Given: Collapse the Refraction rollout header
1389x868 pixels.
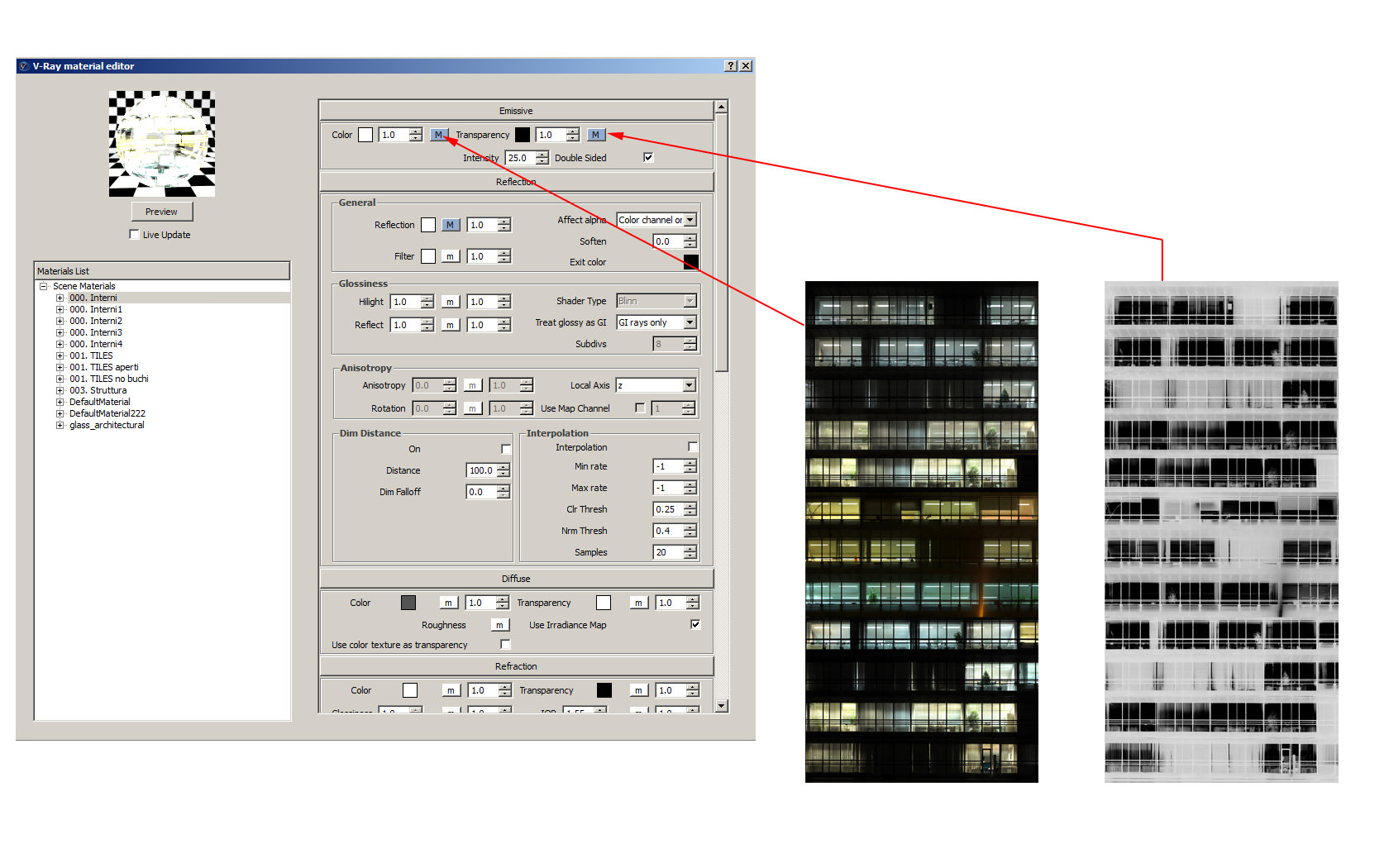Looking at the screenshot, I should coord(516,666).
